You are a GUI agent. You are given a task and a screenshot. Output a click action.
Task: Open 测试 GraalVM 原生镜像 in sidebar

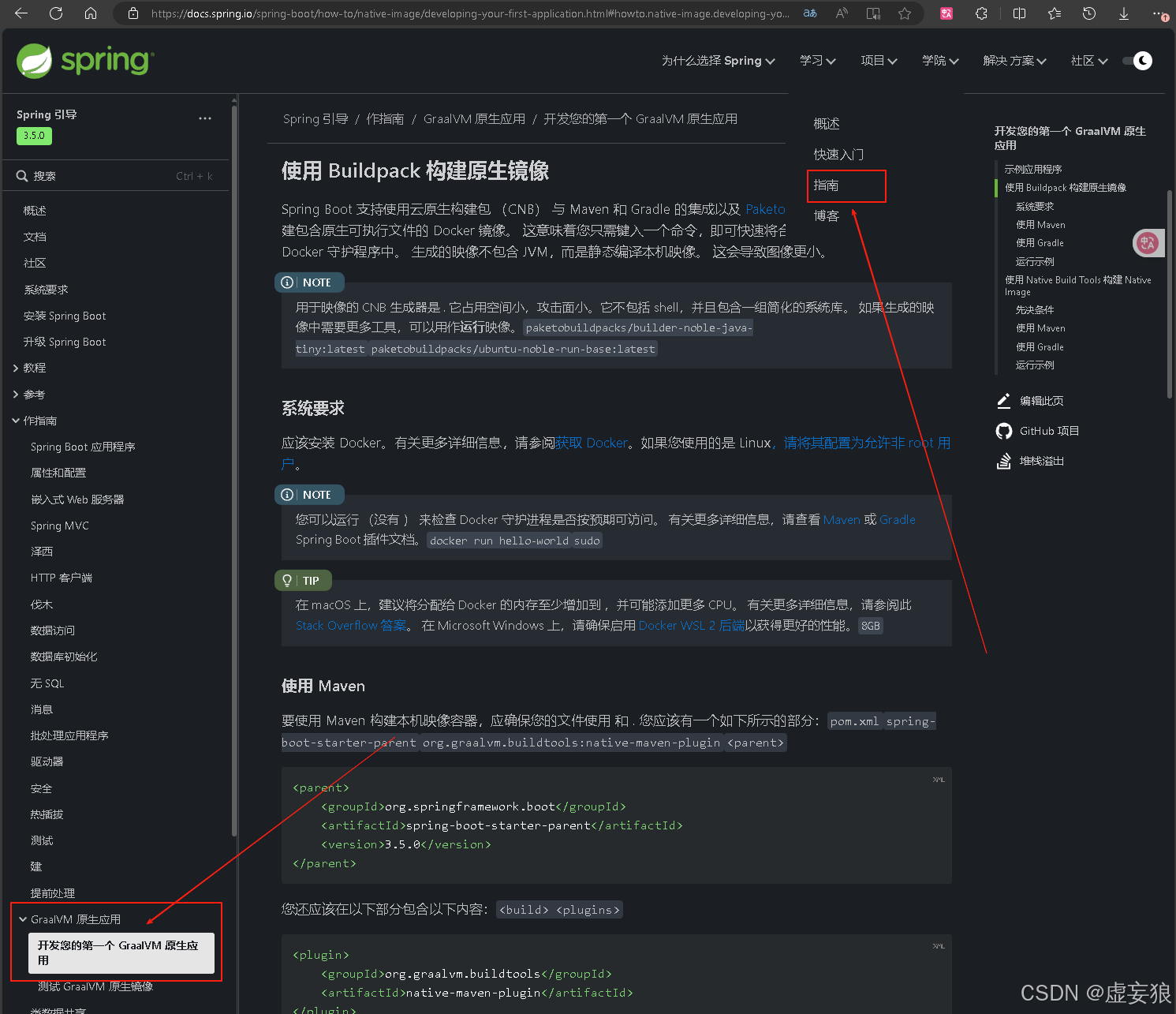95,987
